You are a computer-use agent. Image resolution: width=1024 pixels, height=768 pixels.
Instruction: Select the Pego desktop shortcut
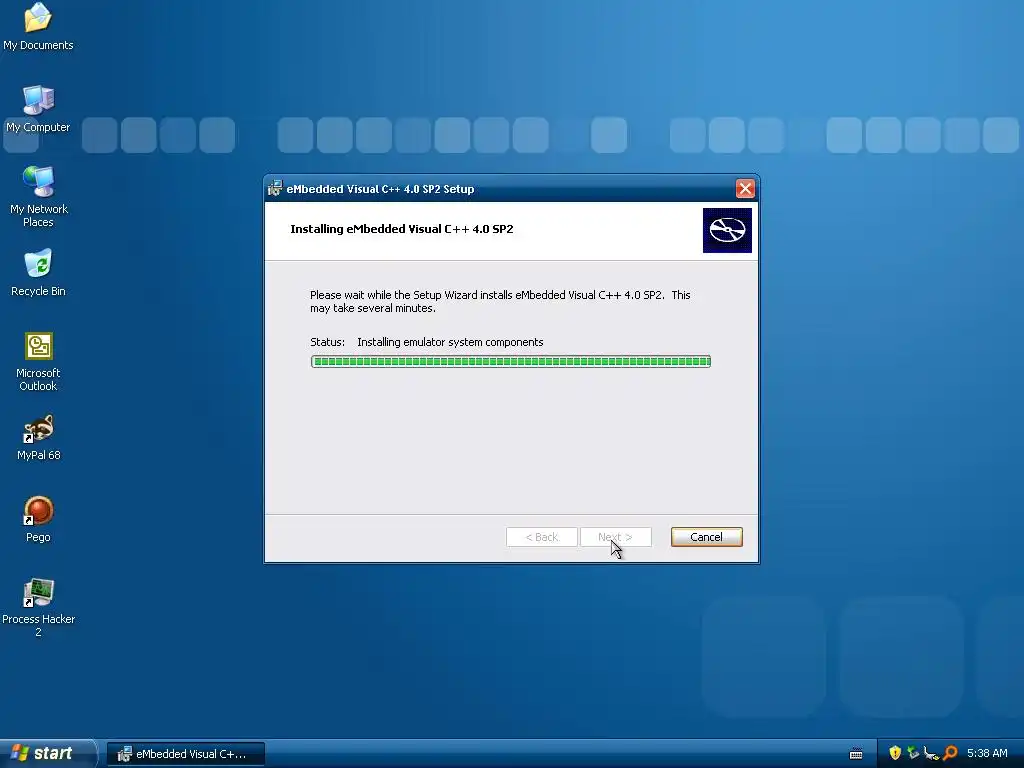click(x=38, y=519)
